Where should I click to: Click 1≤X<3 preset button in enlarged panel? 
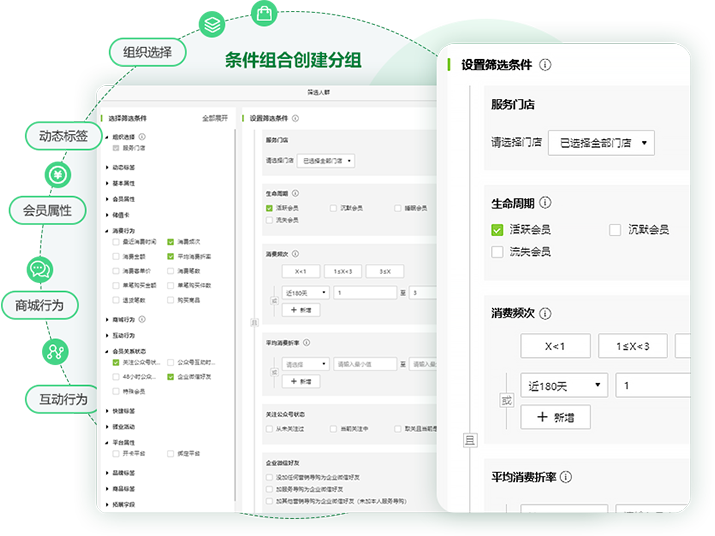click(x=633, y=346)
